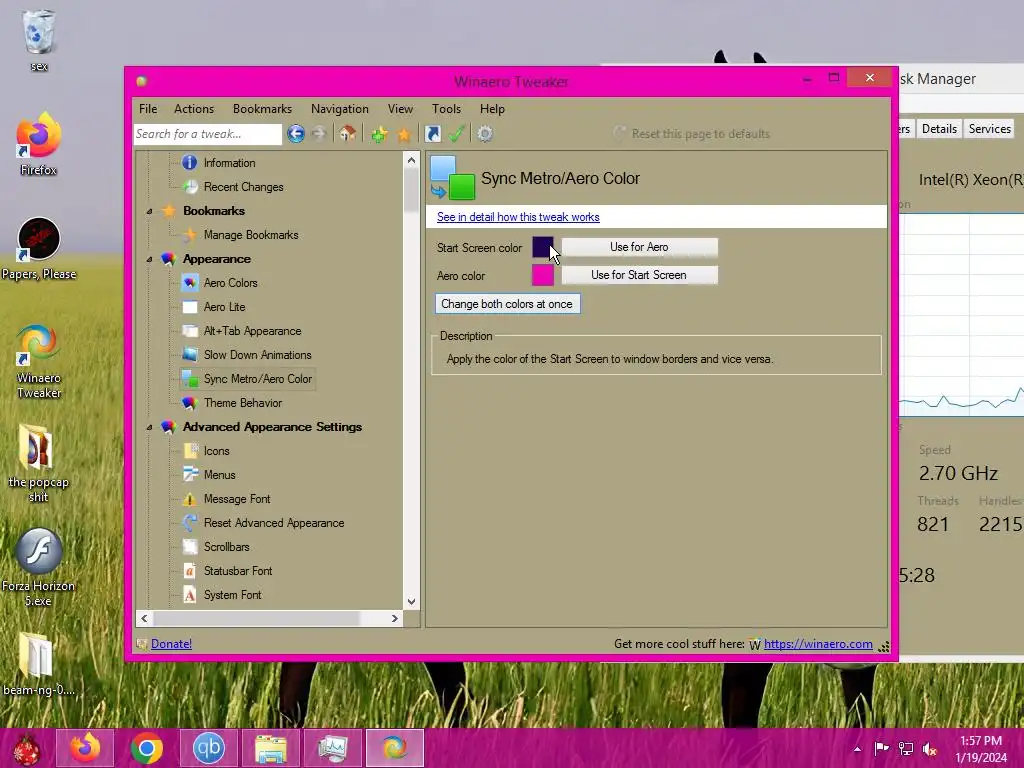Open the Actions menu
1024x768 pixels.
click(194, 109)
